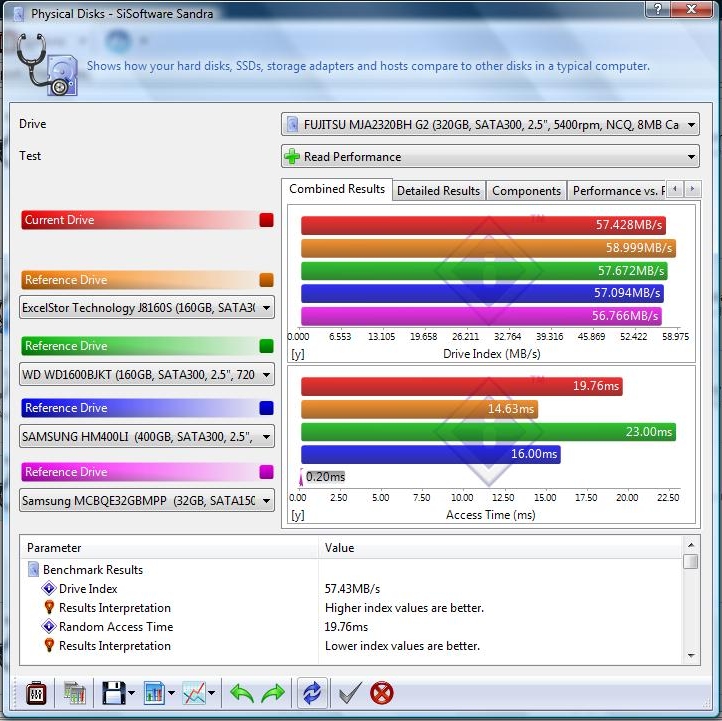Open the Drive selection dropdown

[x=490, y=125]
